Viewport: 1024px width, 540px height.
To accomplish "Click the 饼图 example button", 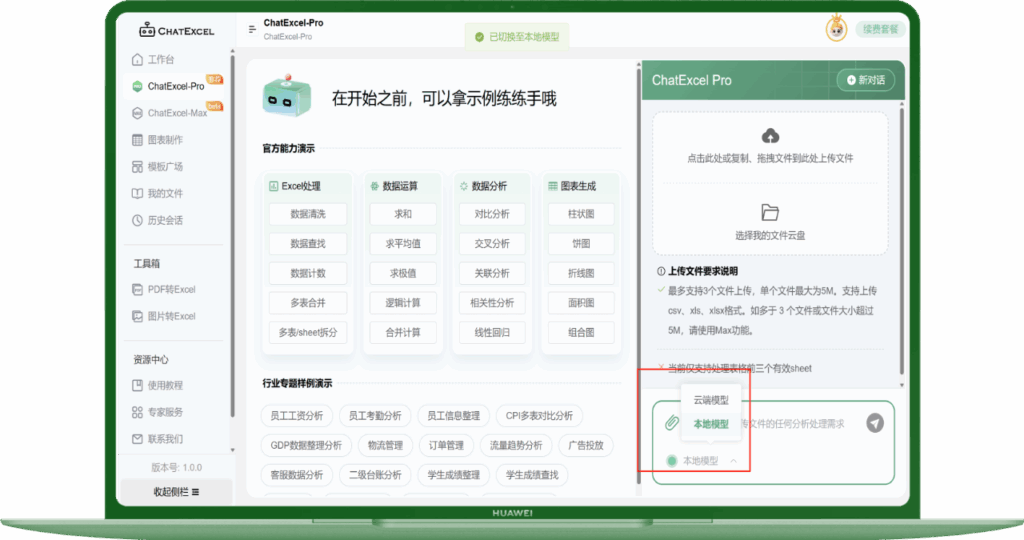I will pyautogui.click(x=581, y=244).
